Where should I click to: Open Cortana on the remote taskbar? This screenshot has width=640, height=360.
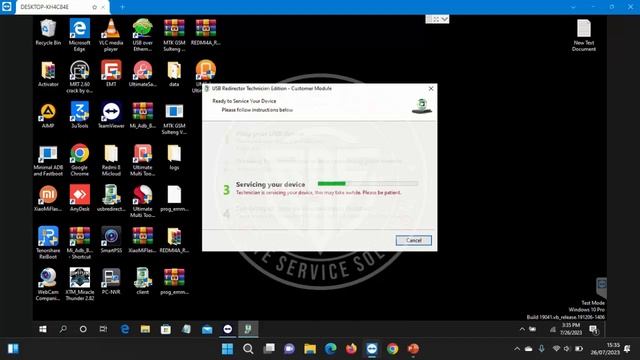pos(83,329)
